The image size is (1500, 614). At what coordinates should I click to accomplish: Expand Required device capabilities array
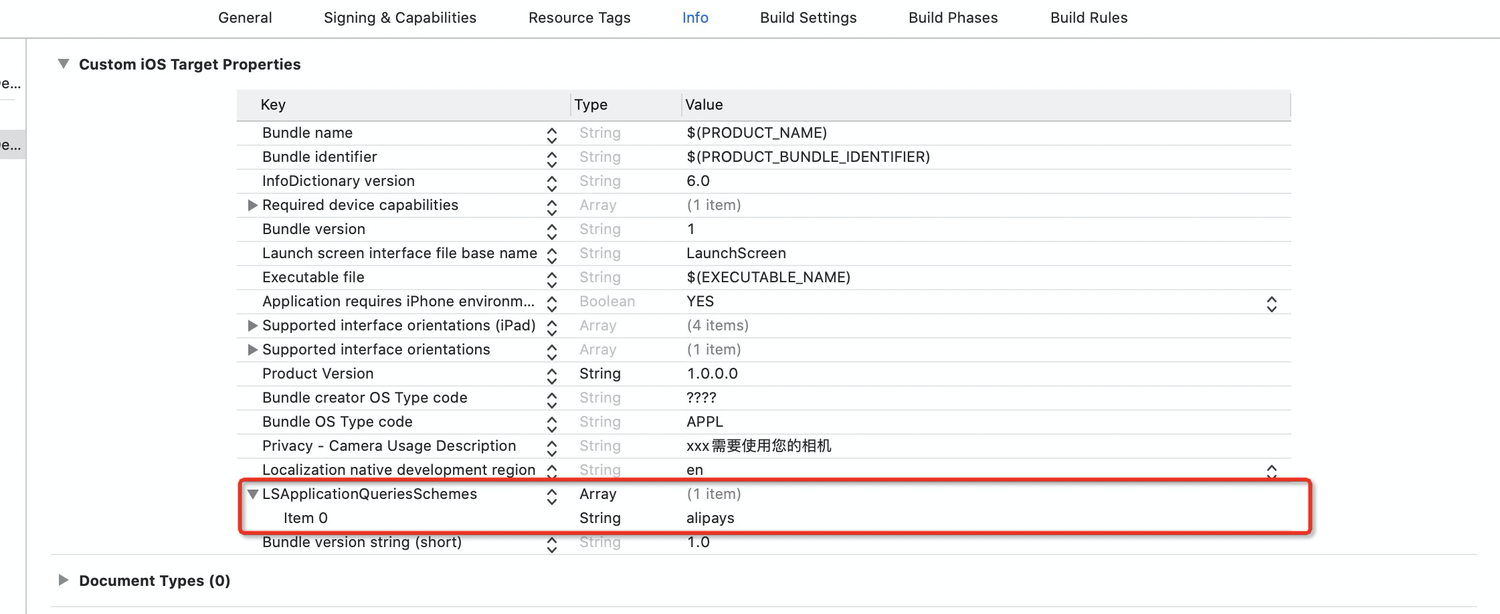click(252, 205)
